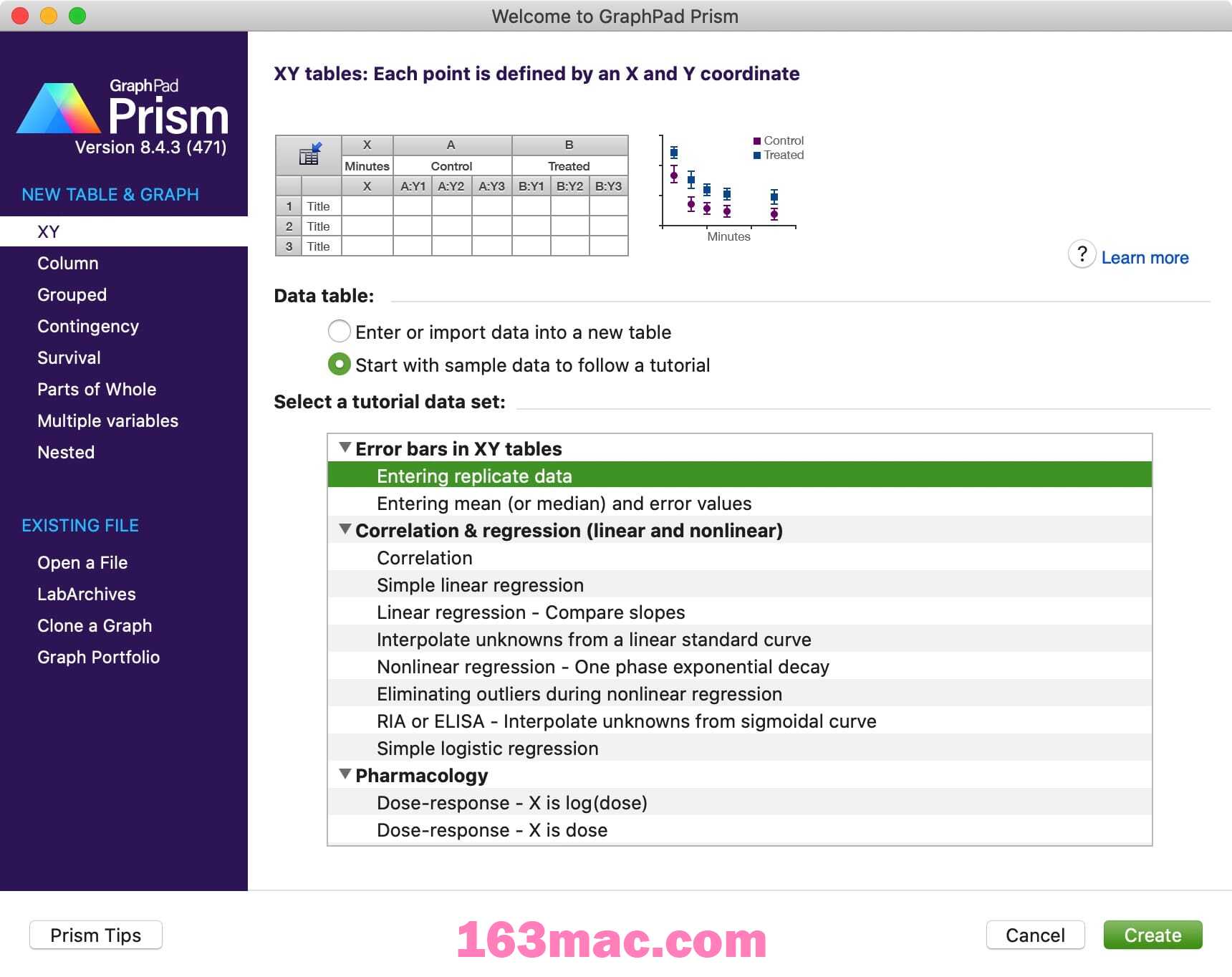Follow the Learn more link
The image size is (1232, 977).
click(x=1145, y=258)
